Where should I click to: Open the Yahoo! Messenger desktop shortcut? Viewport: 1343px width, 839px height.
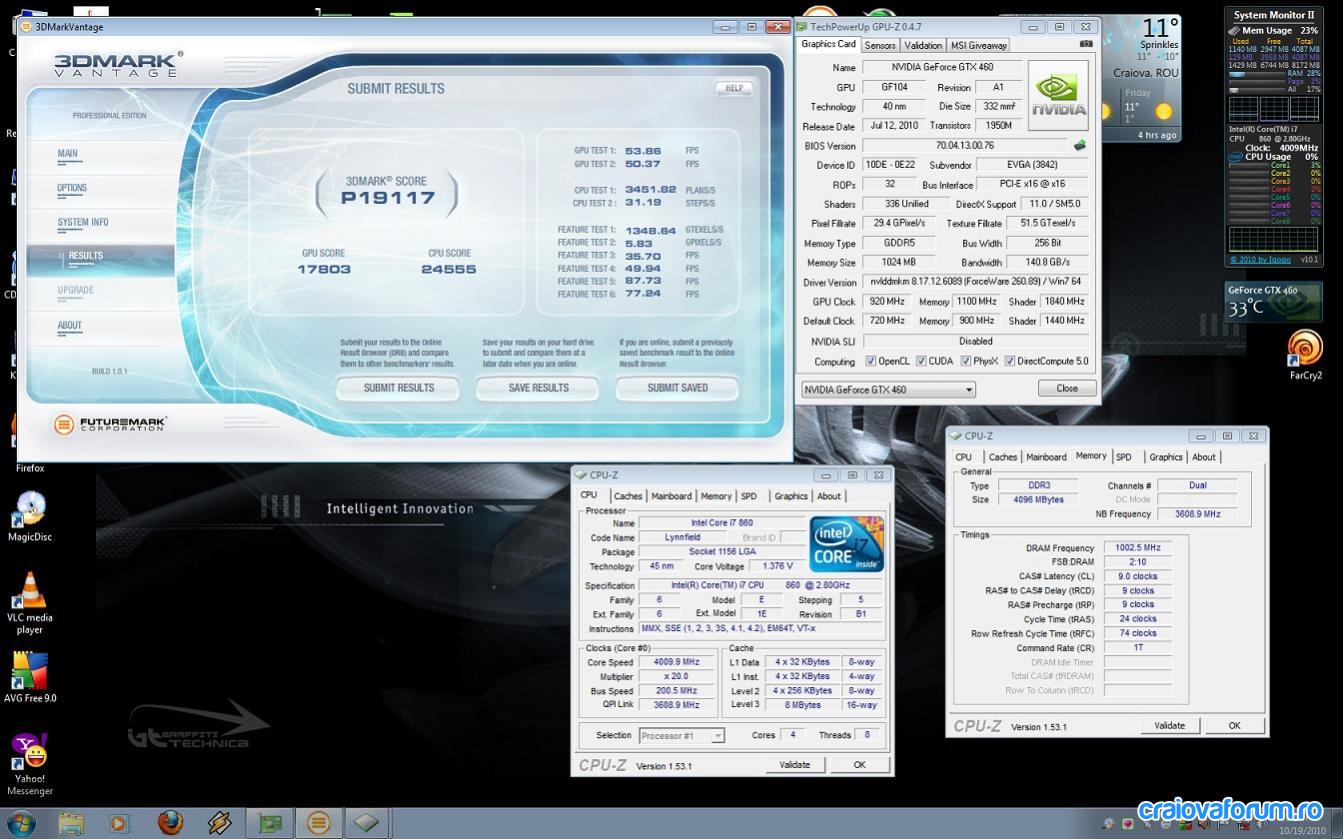30,765
